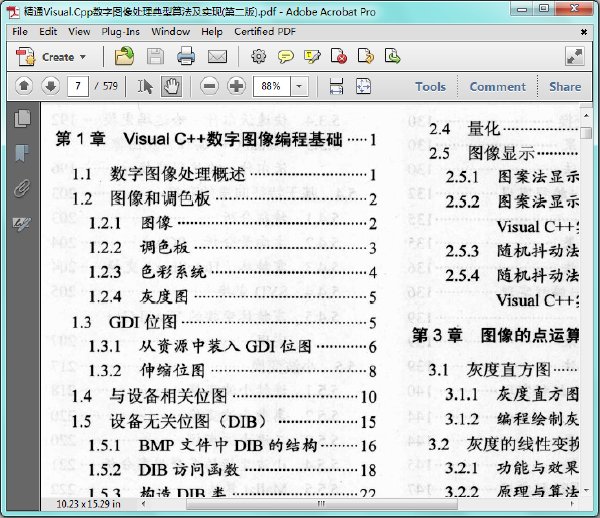Click the Insert Page icon with green arrow
Viewport: 600px width, 518px height.
tap(392, 56)
